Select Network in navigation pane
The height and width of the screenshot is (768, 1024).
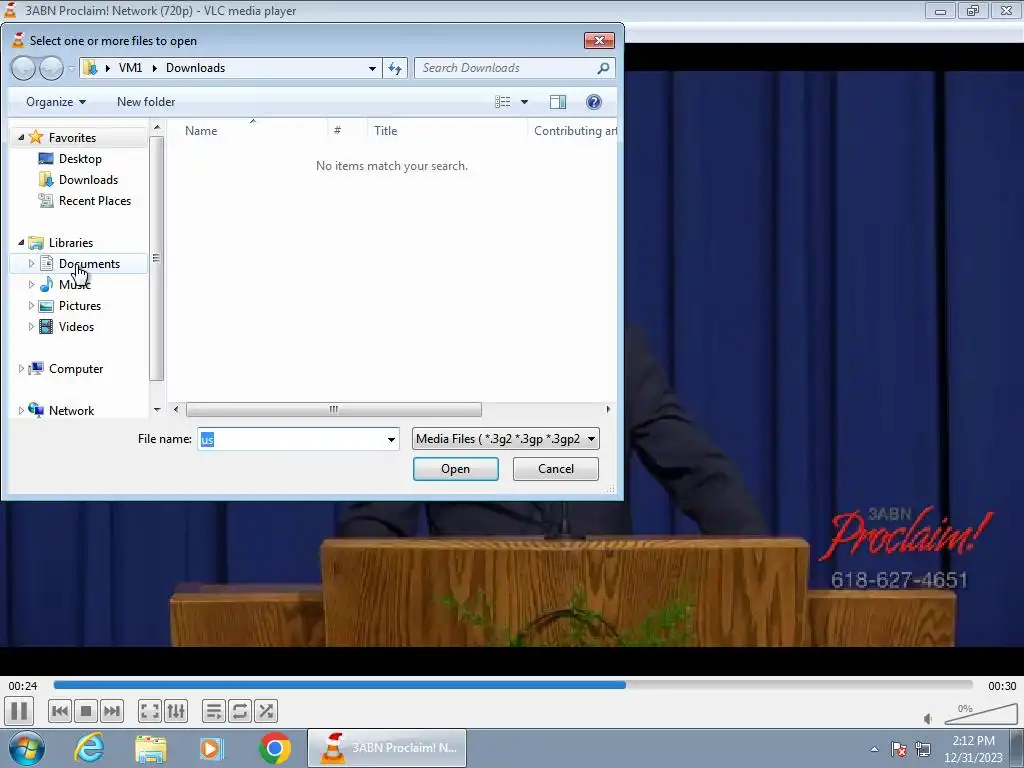71,411
